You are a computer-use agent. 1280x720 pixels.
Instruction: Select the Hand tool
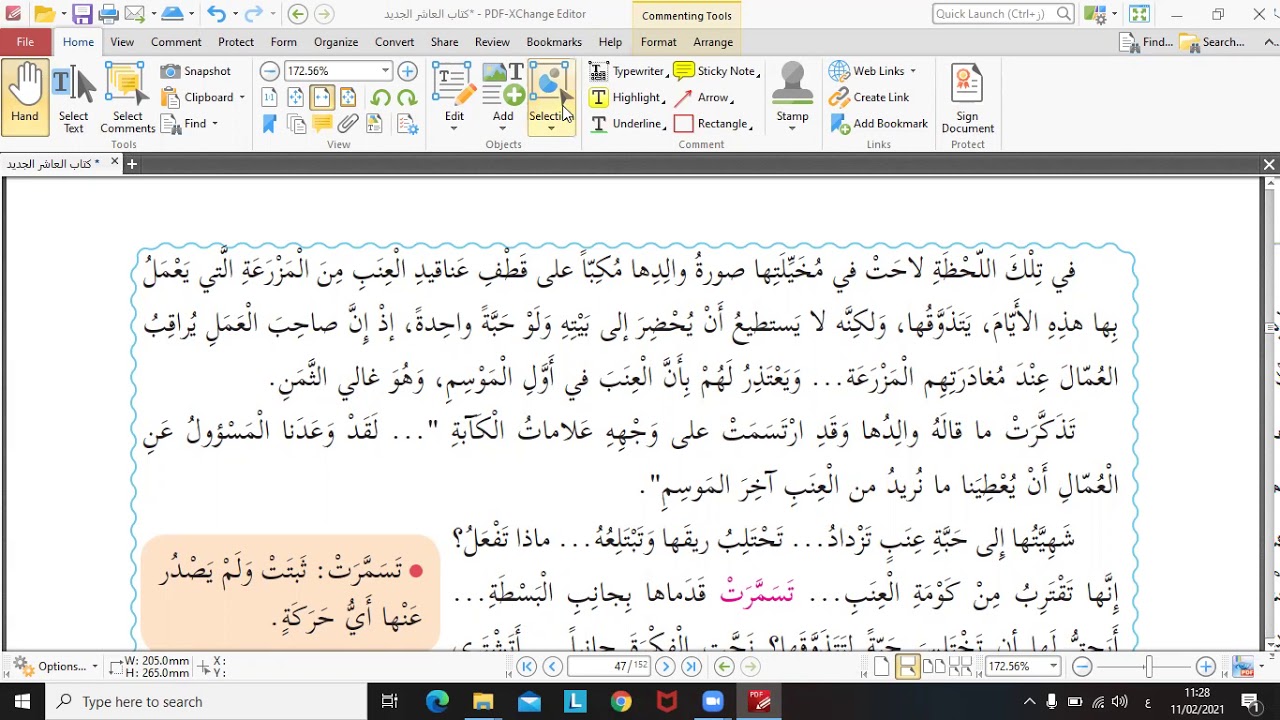25,97
